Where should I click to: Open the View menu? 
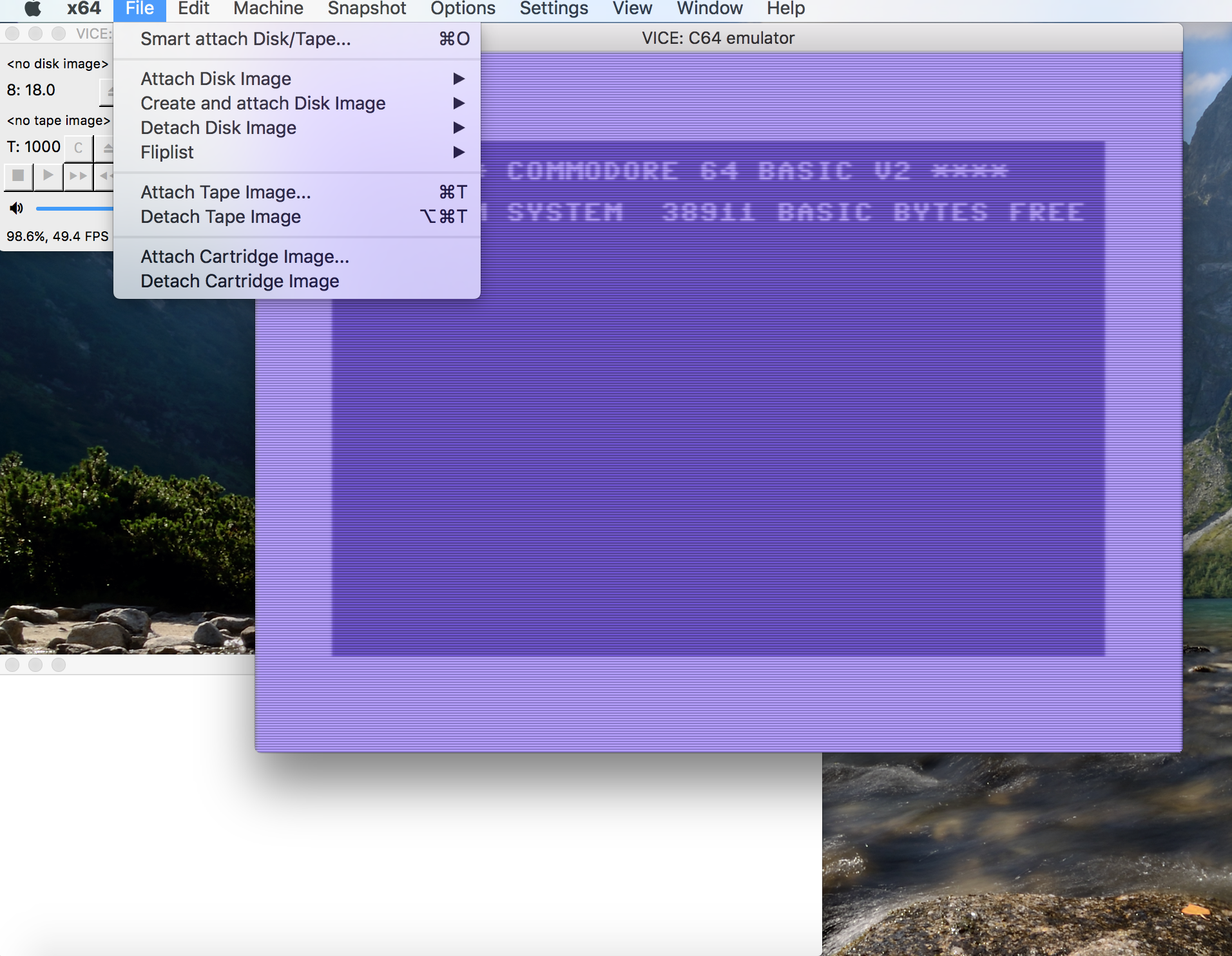(x=632, y=8)
